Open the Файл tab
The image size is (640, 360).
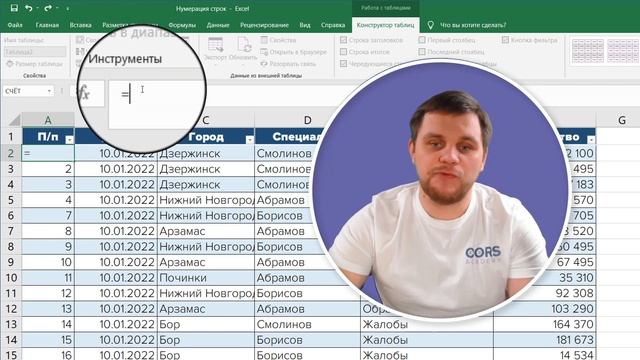[15, 25]
